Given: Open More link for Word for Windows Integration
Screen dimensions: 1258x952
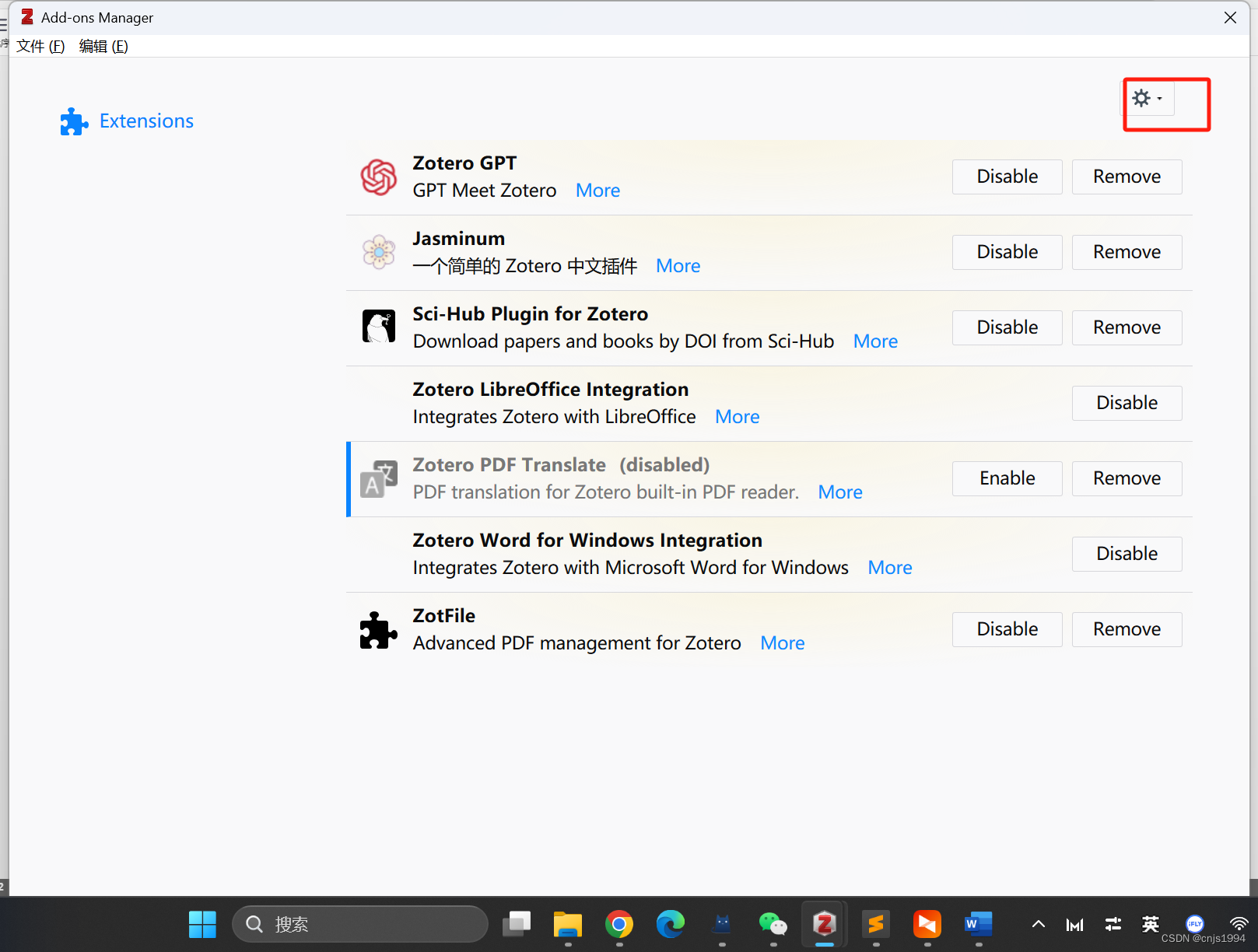Looking at the screenshot, I should (x=889, y=568).
